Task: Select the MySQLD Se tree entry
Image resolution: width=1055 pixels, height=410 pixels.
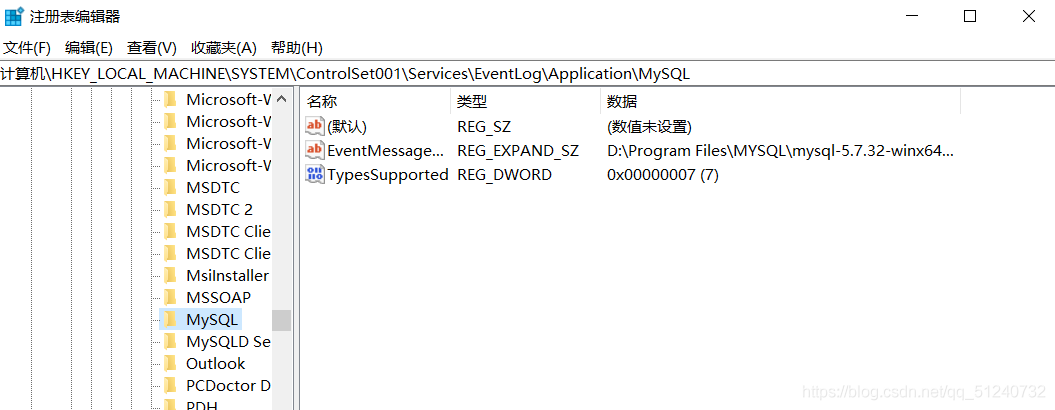Action: tap(228, 341)
